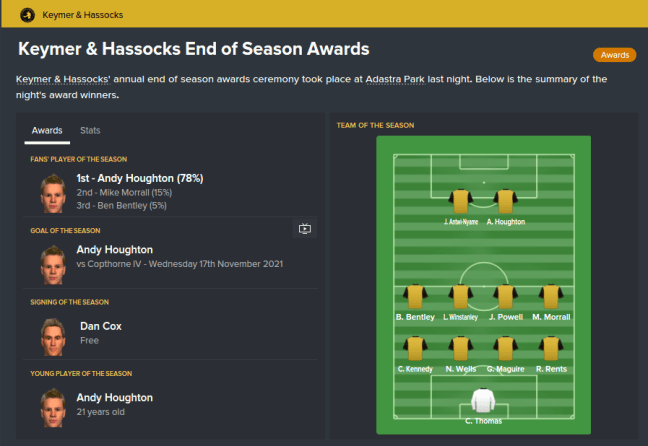Select A. Houghton's striker shirt on pitch
Image resolution: width=648 pixels, height=446 pixels.
click(x=505, y=200)
